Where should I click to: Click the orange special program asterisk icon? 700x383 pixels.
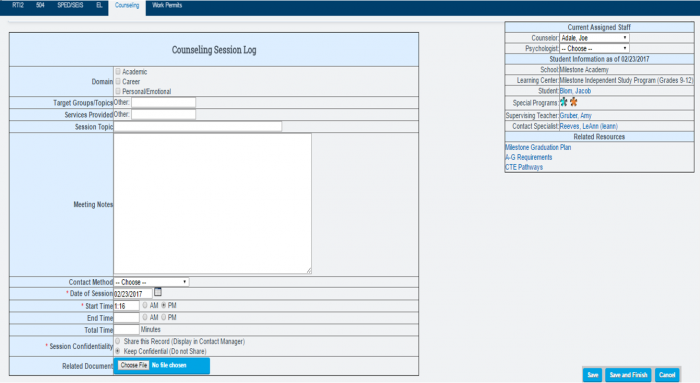574,102
